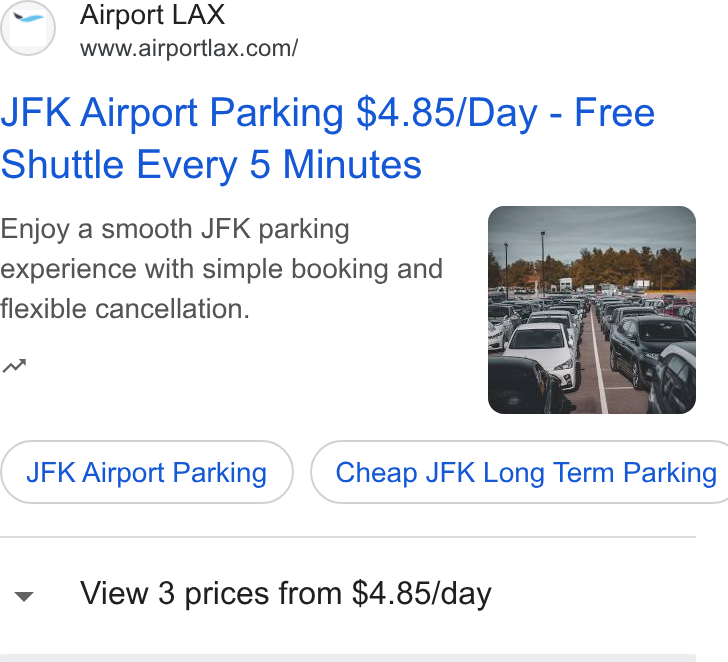Screen dimensions: 728x662
Task: Click the Airport LAX favicon logo
Action: point(27,28)
